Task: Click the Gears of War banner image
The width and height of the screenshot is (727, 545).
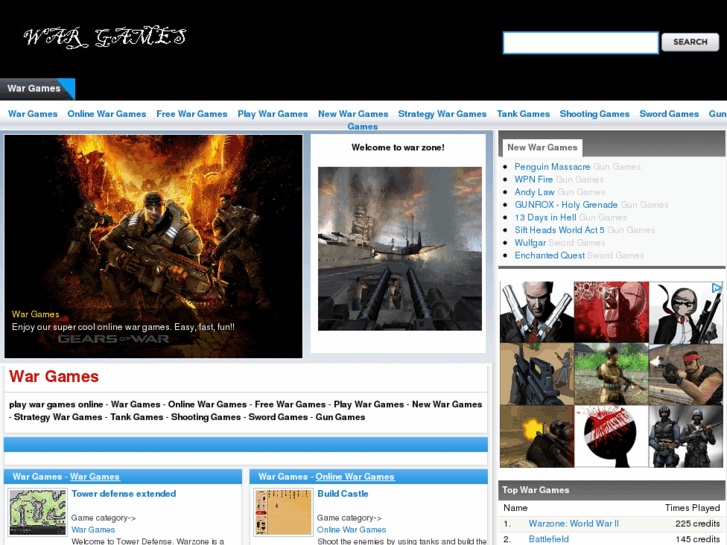Action: [x=153, y=246]
